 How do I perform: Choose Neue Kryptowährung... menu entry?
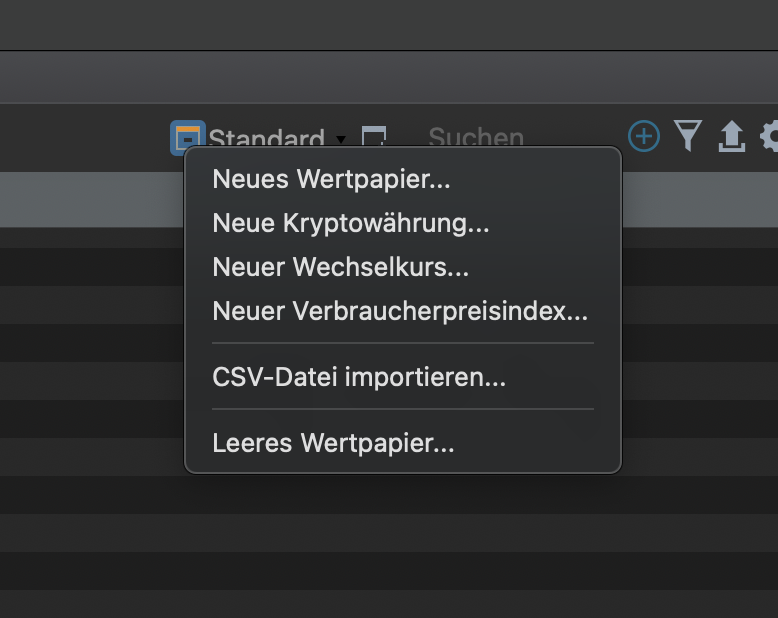click(351, 224)
